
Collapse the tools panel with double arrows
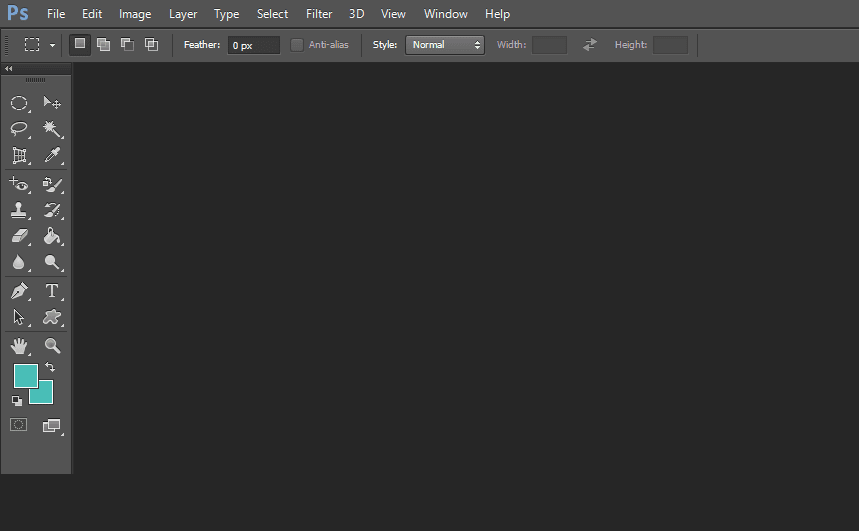pos(8,68)
